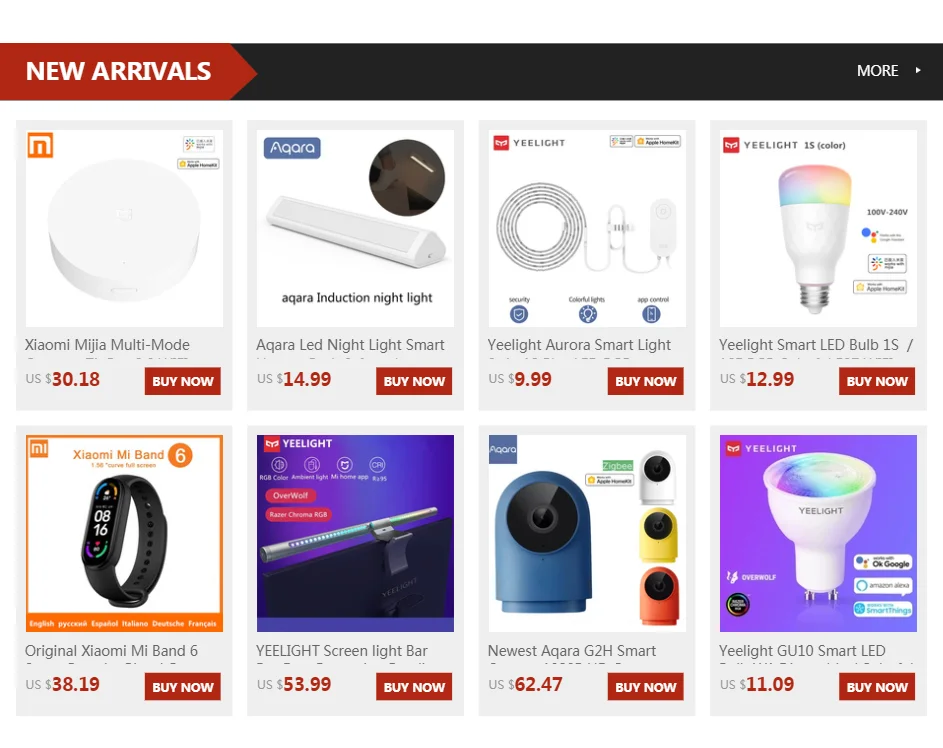This screenshot has width=943, height=748.
Task: Open Yeelight GU10 Smart LED product title
Action: tap(802, 651)
